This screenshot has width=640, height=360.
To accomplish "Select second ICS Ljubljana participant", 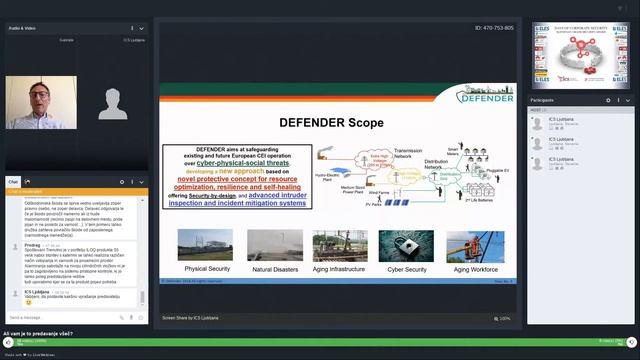I will point(581,144).
